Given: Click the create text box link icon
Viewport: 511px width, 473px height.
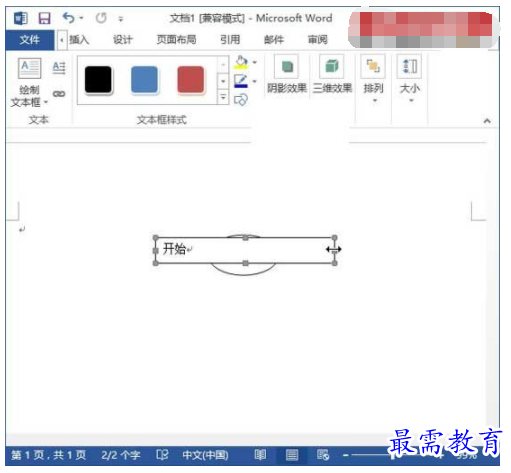Looking at the screenshot, I should pyautogui.click(x=59, y=94).
